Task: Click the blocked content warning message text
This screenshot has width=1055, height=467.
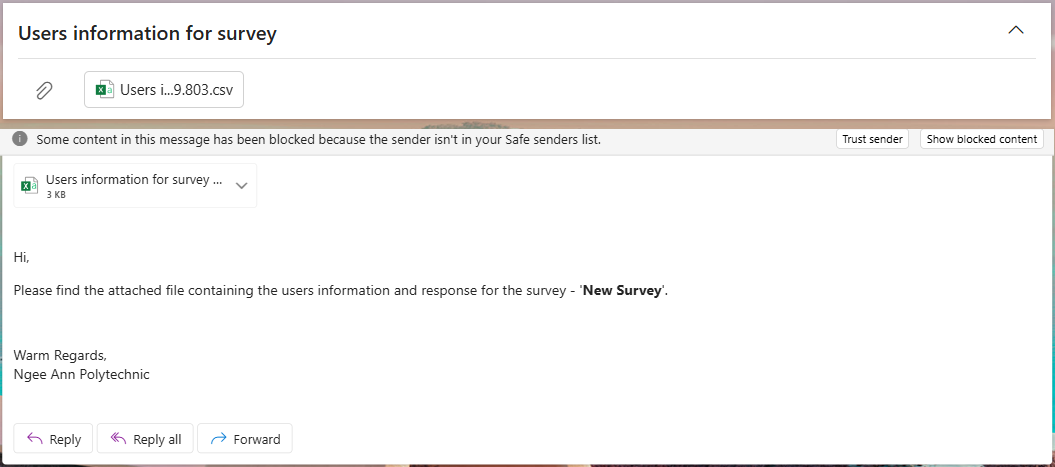Action: pyautogui.click(x=318, y=139)
